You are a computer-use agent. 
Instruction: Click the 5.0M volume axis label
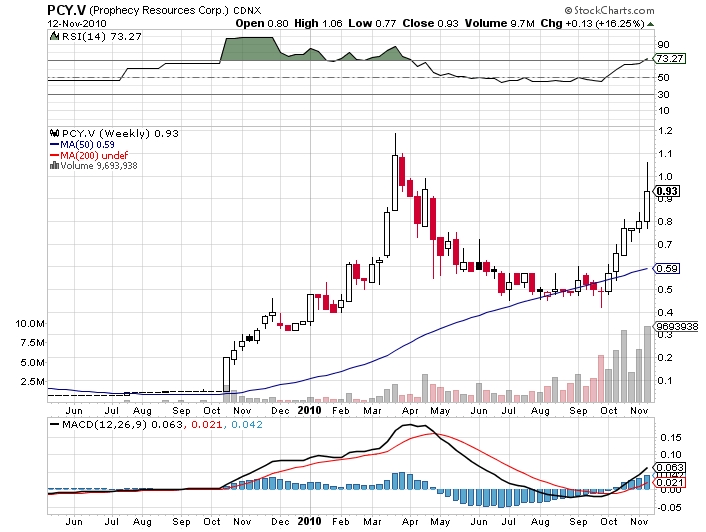32,362
